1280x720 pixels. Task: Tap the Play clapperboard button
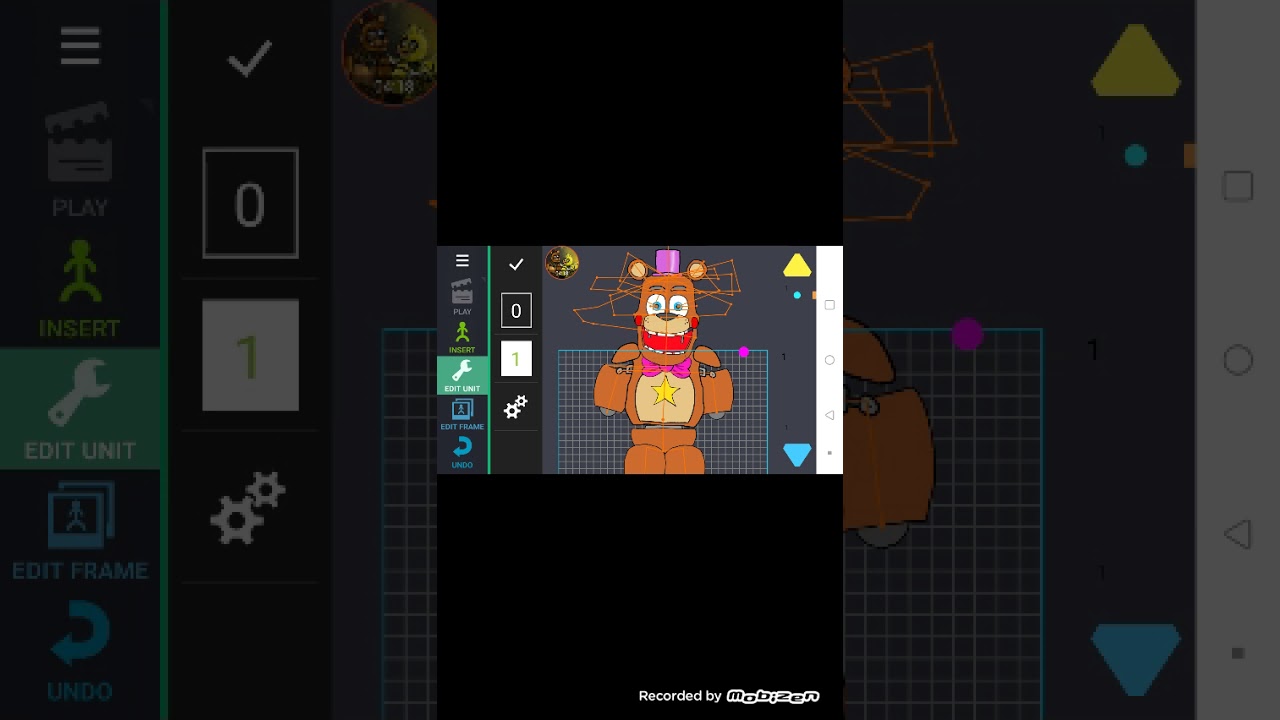point(462,297)
